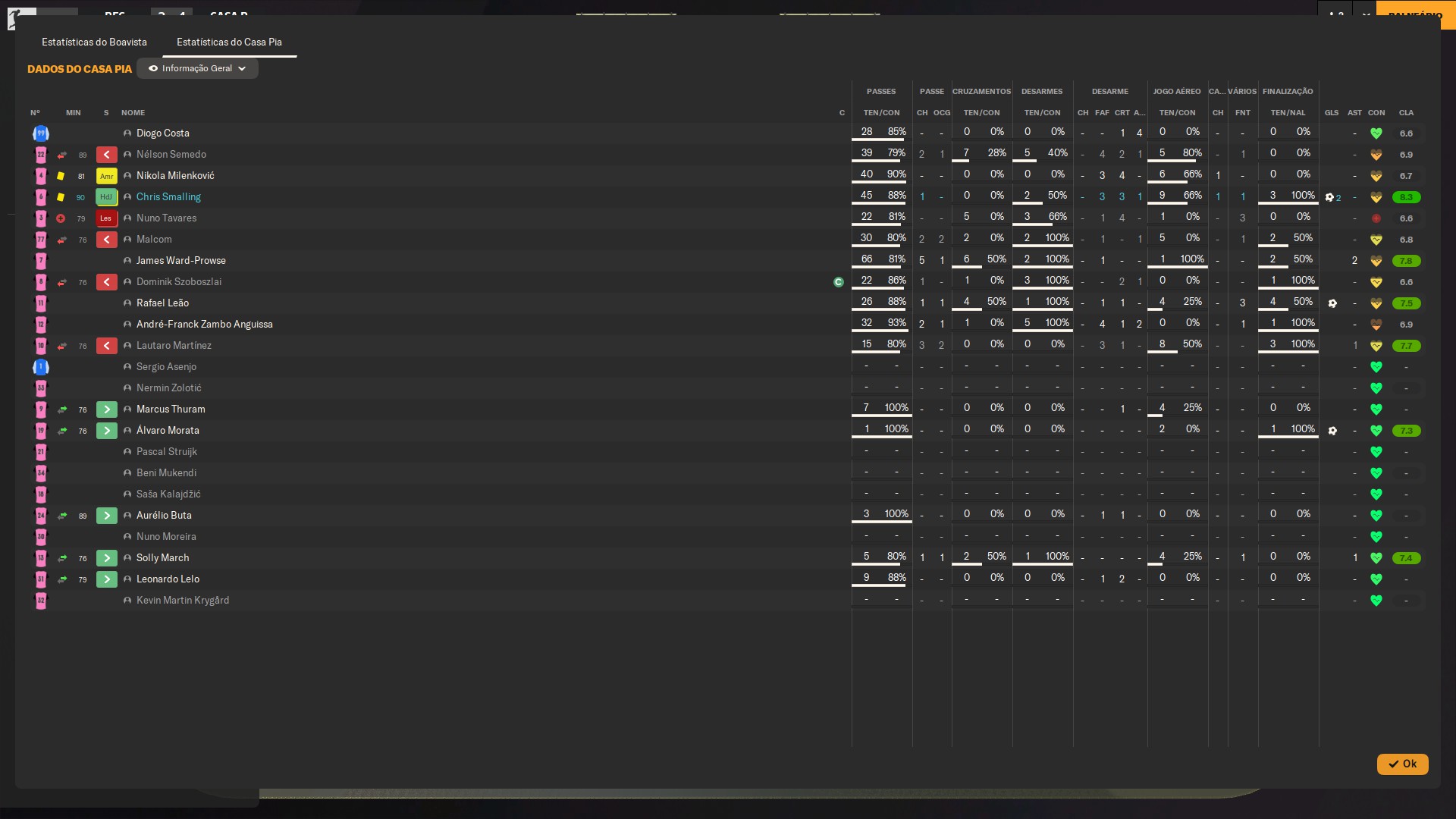
Task: Sort by the MIN column header
Action: tap(73, 113)
